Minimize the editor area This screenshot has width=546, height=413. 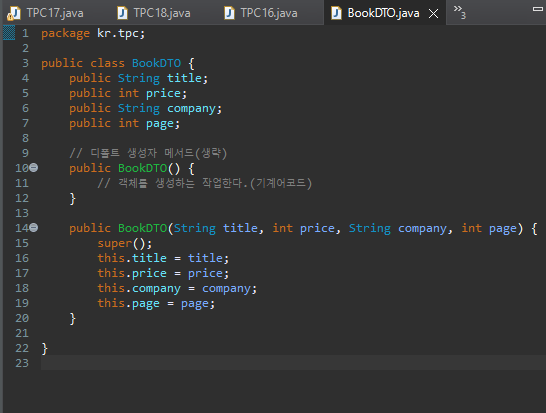tap(538, 9)
